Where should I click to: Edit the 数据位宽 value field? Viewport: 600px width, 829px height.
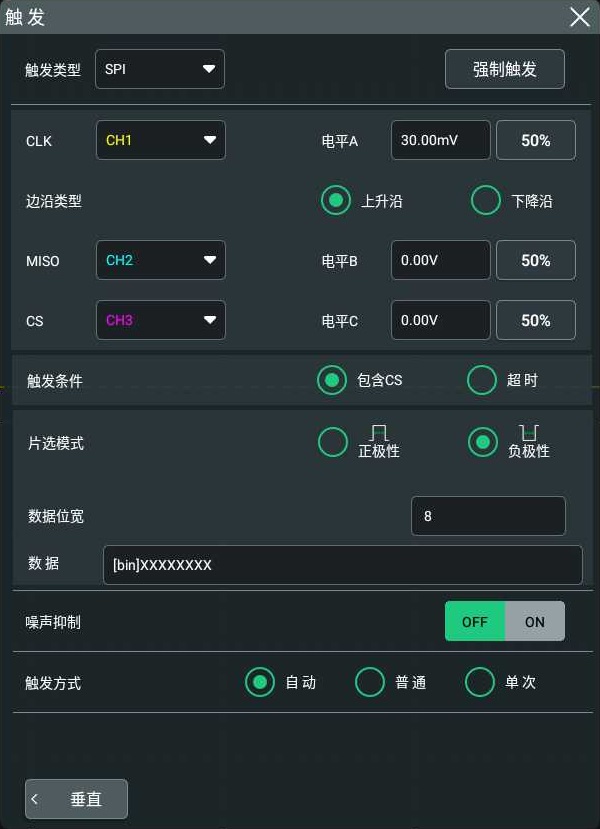click(488, 516)
